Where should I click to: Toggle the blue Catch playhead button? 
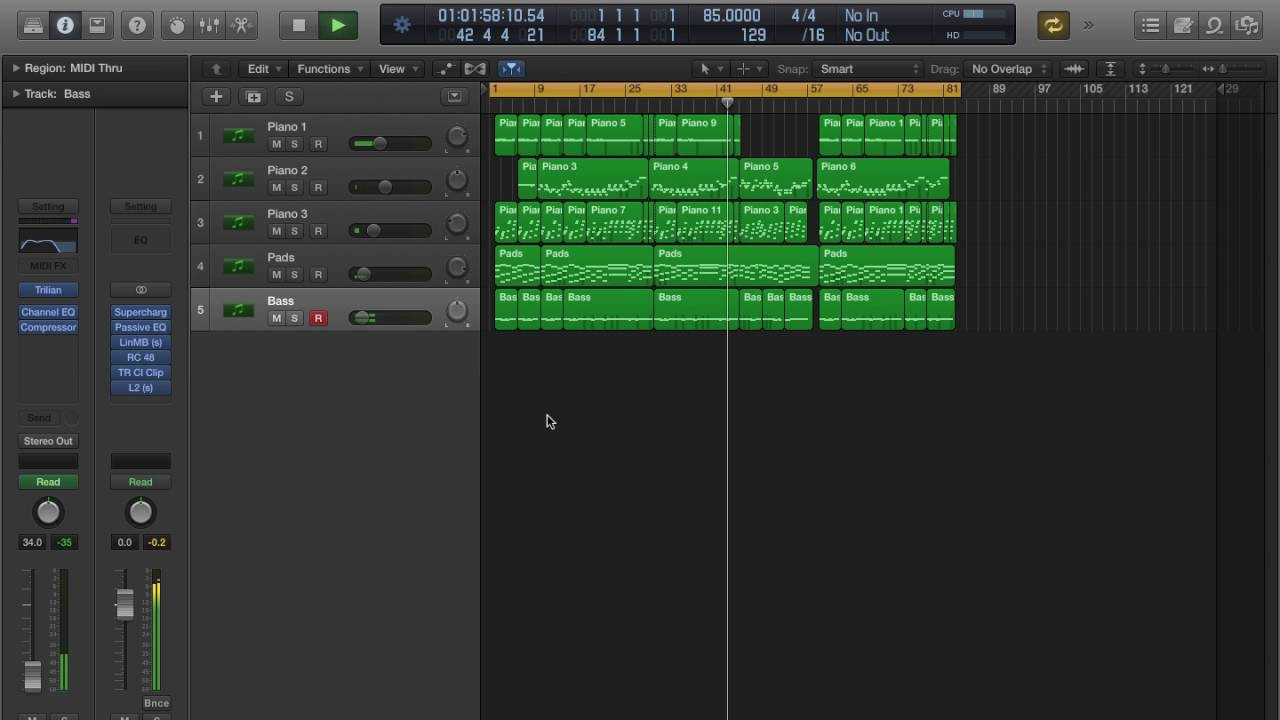(x=511, y=69)
